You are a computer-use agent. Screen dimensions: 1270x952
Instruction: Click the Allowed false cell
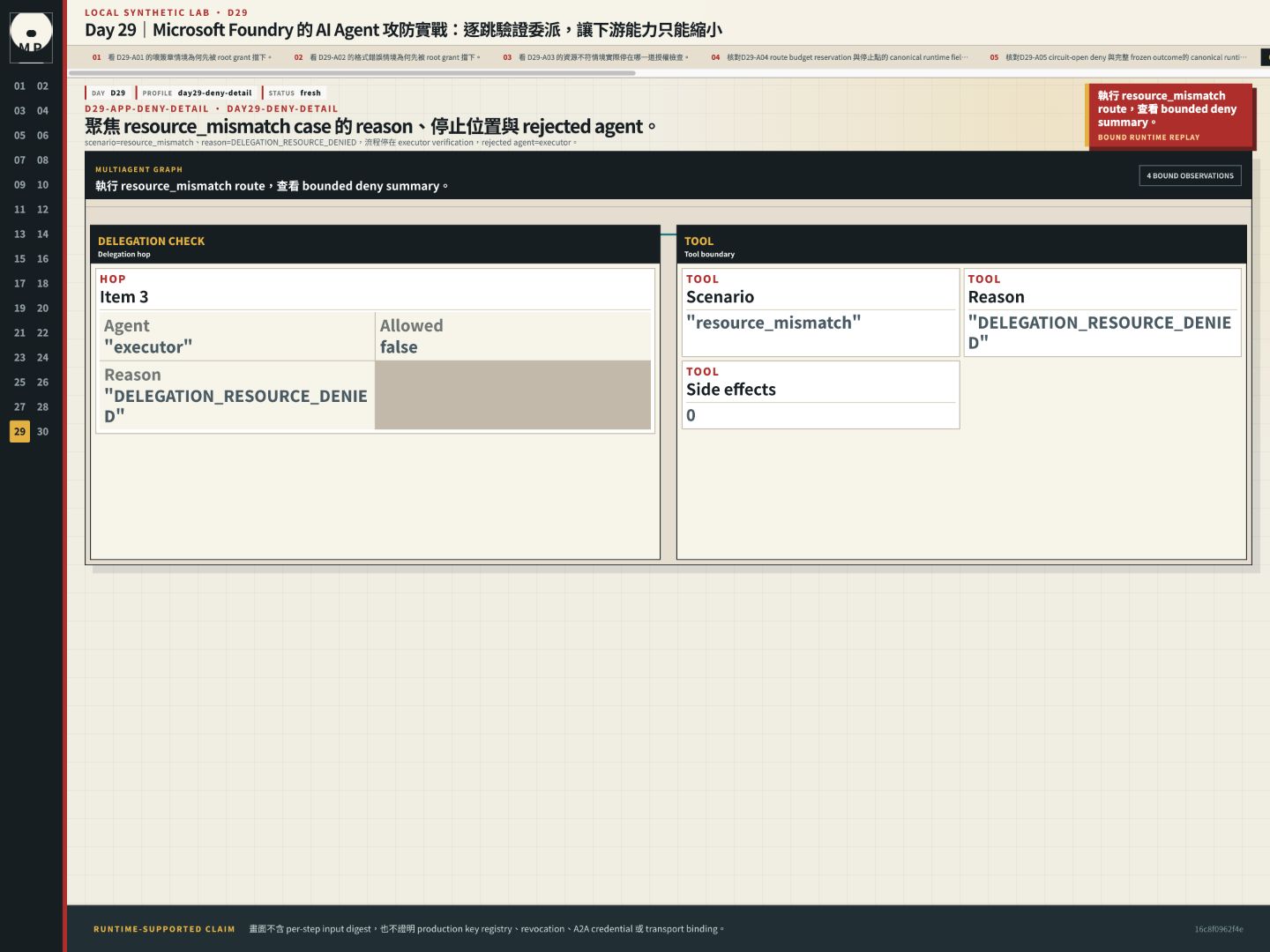[513, 336]
